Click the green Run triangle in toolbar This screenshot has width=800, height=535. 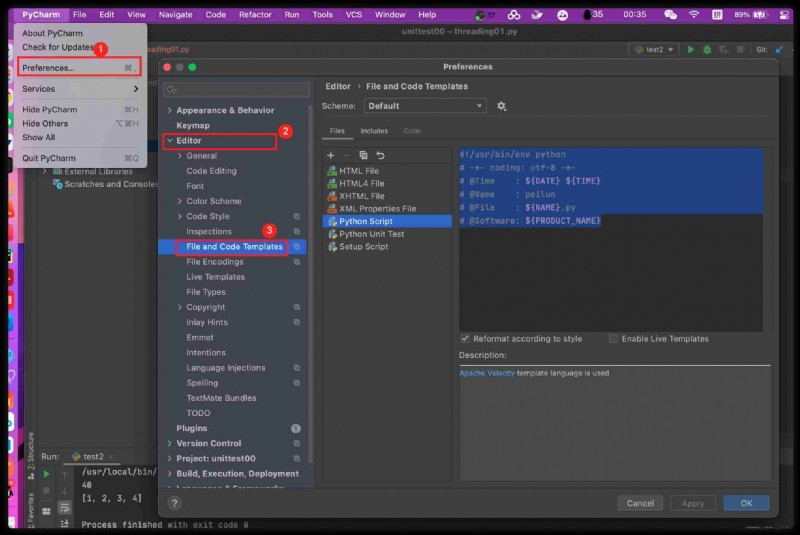(x=690, y=49)
